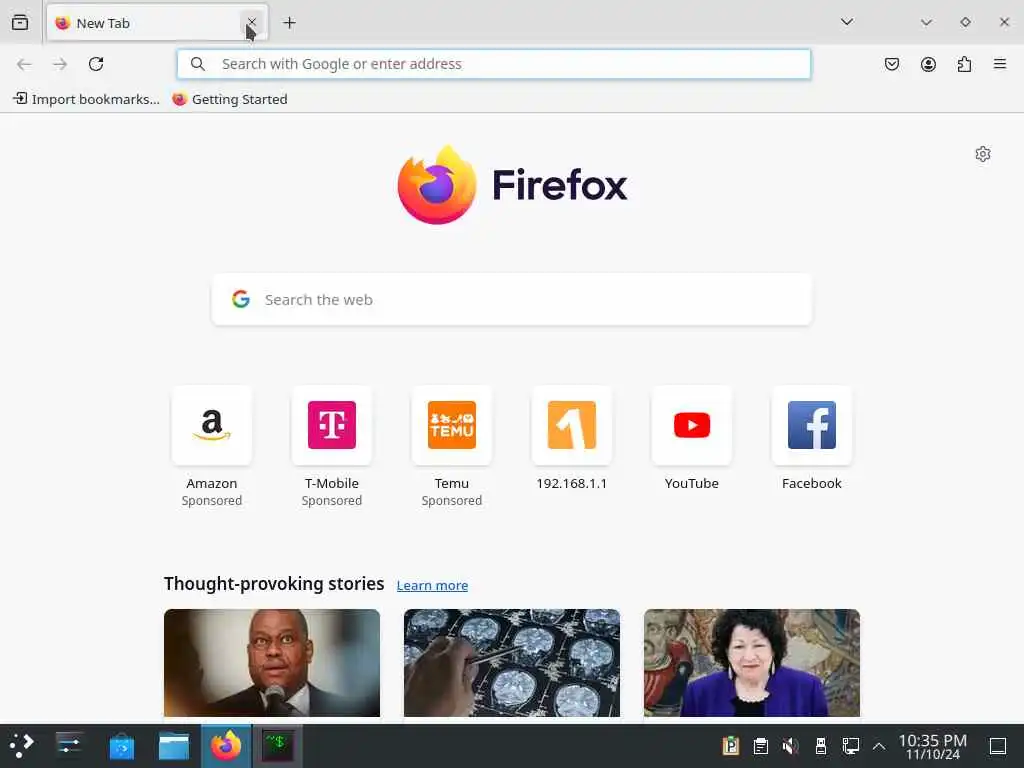This screenshot has width=1024, height=768.
Task: Close the New Tab tab
Action: (251, 23)
